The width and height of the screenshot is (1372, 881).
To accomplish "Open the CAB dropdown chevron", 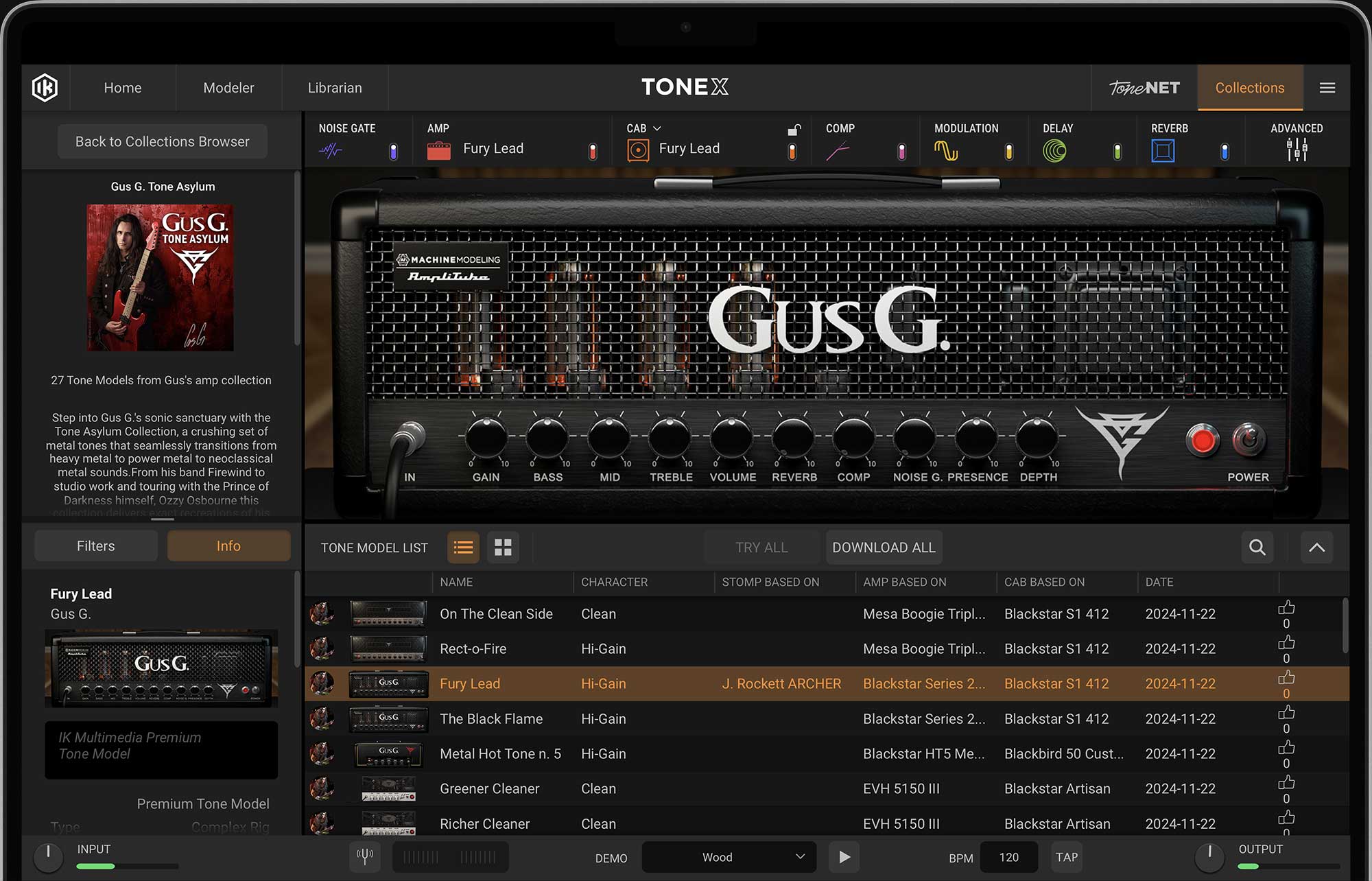I will (656, 128).
